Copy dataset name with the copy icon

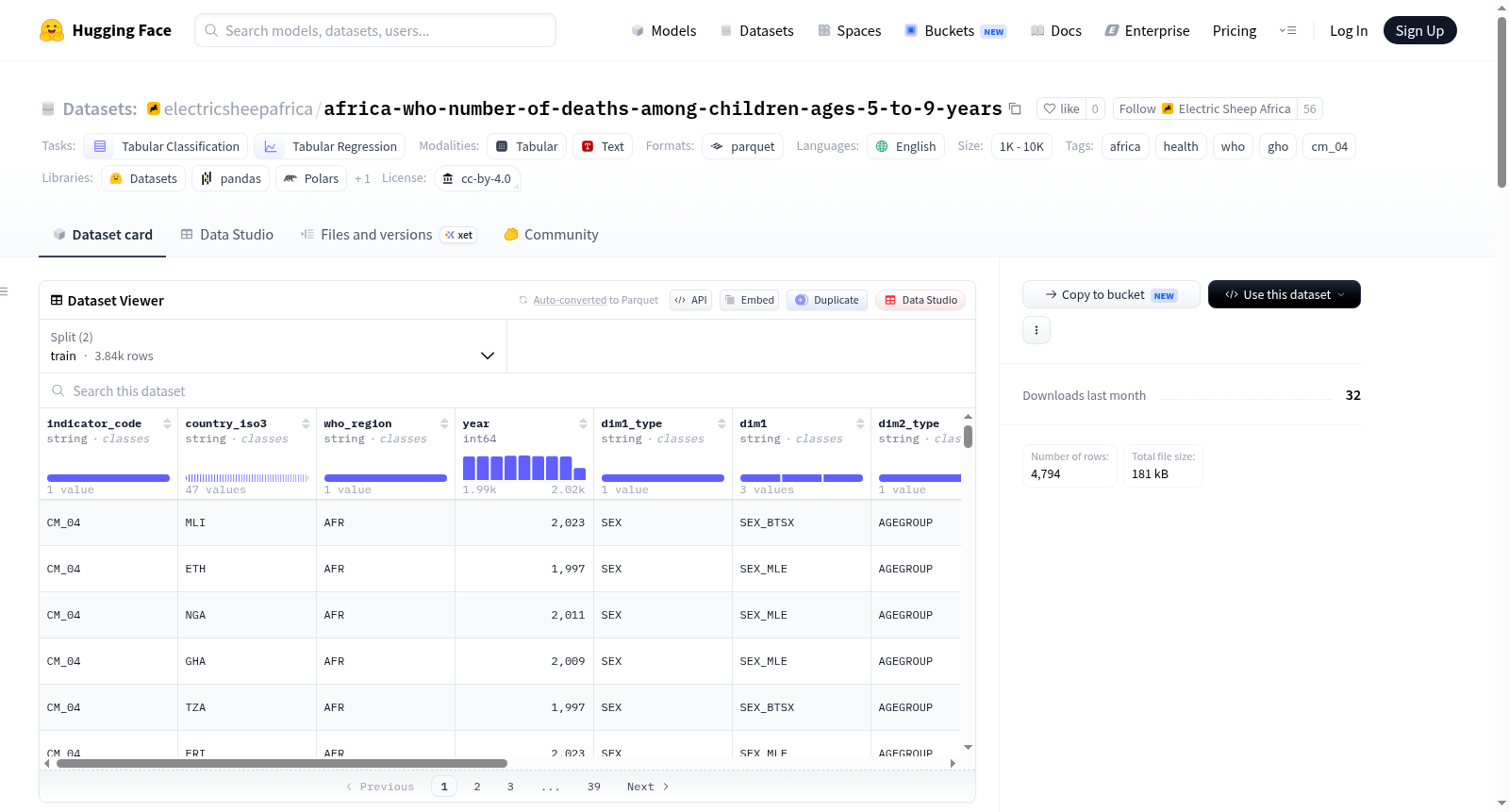[1015, 108]
